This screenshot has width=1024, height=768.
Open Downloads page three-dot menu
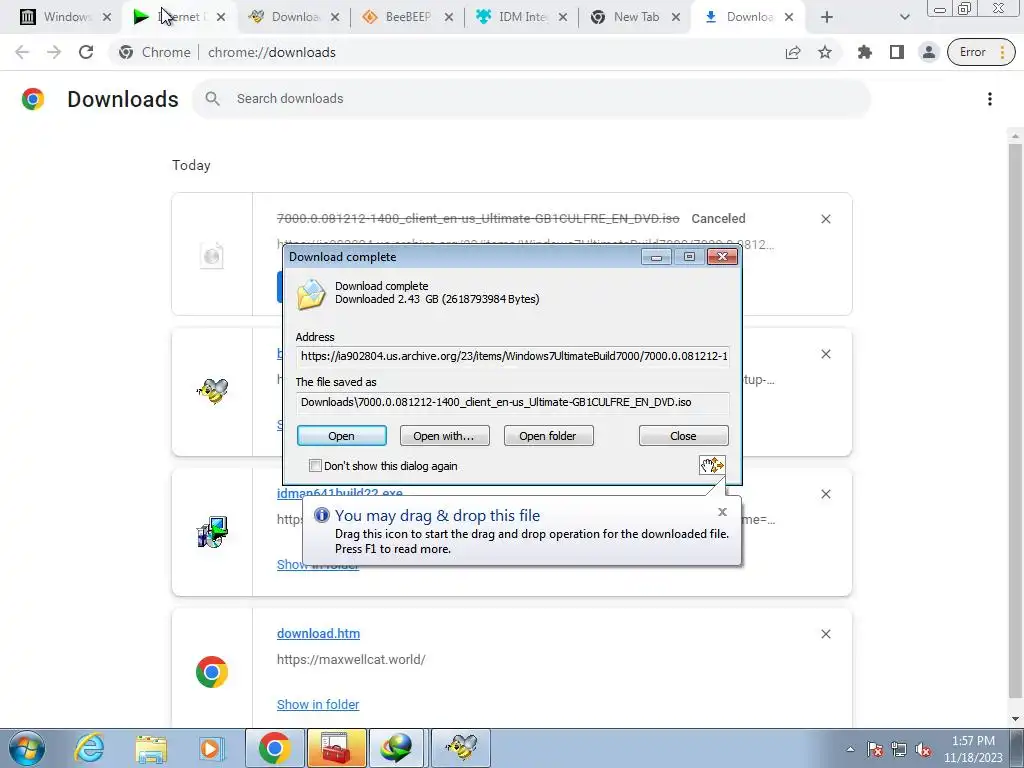click(990, 99)
